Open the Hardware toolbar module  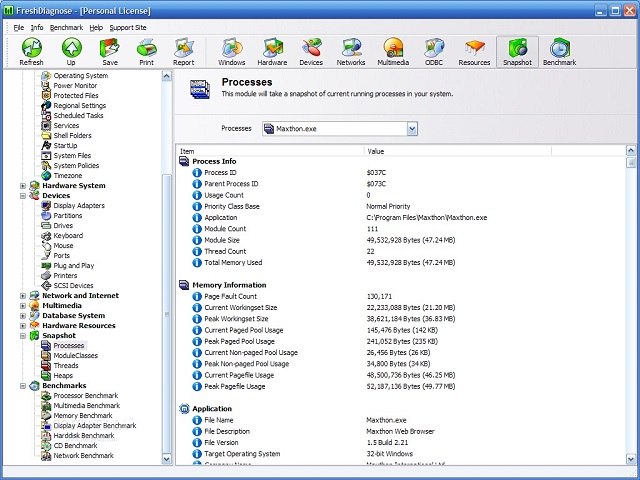click(x=272, y=51)
